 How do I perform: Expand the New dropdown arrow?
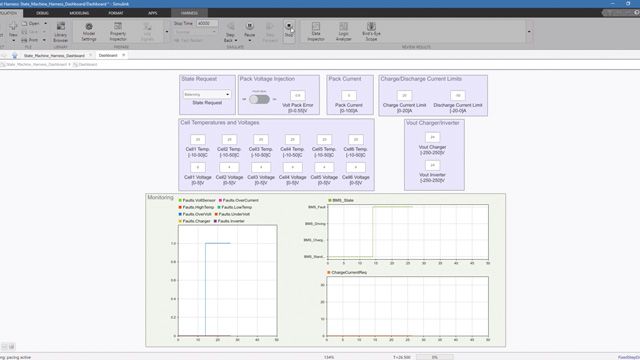pyautogui.click(x=13, y=40)
